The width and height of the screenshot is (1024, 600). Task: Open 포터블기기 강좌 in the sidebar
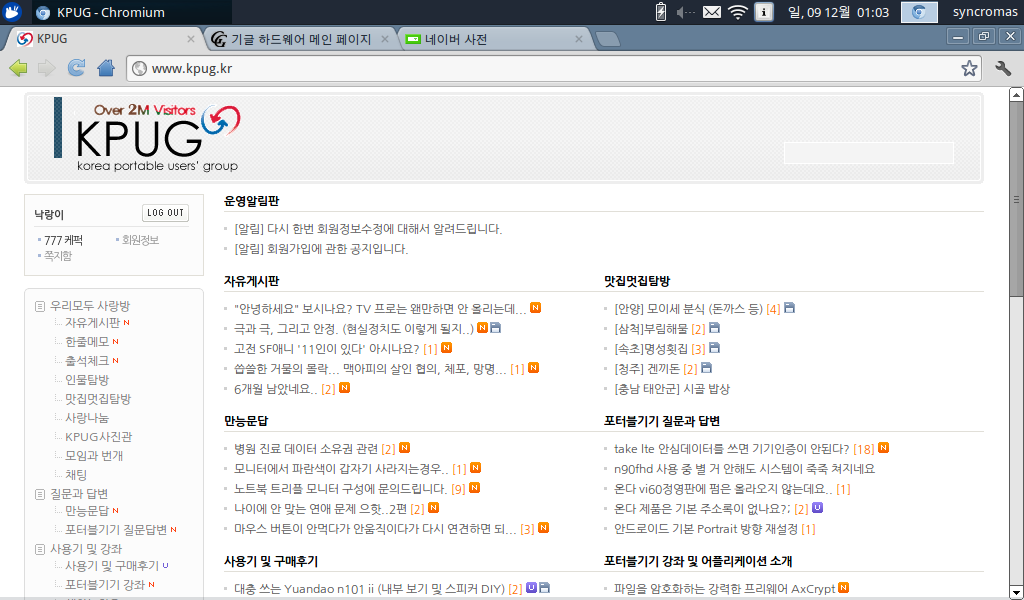[x=105, y=584]
